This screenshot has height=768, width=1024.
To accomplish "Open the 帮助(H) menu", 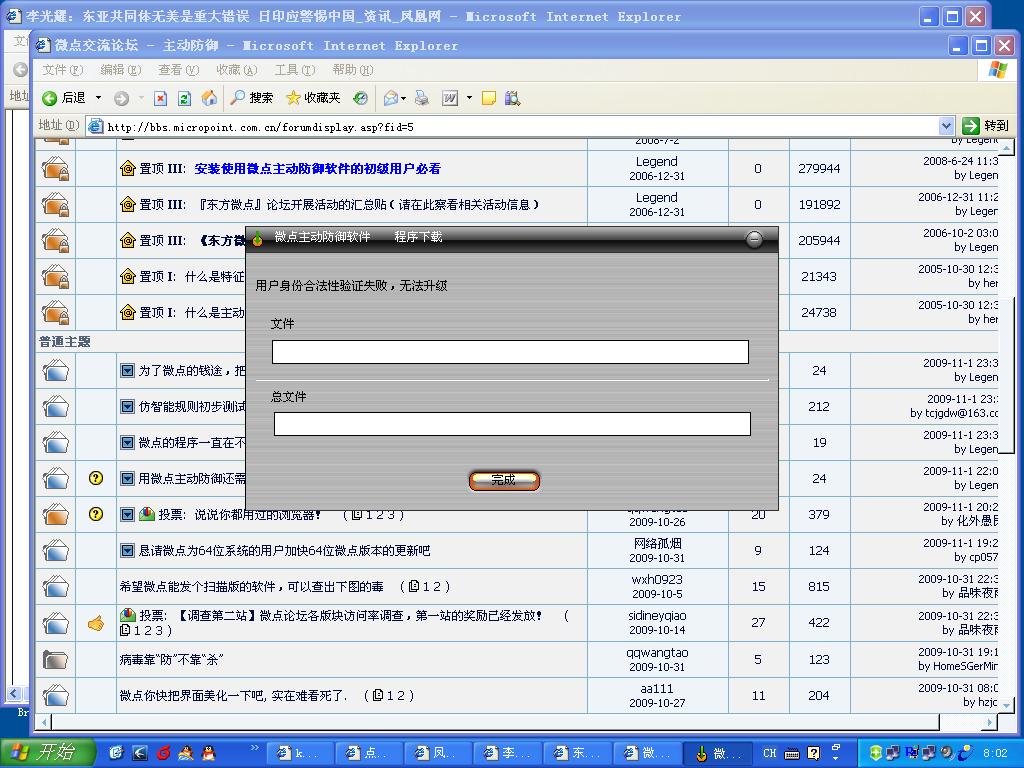I will pos(353,70).
